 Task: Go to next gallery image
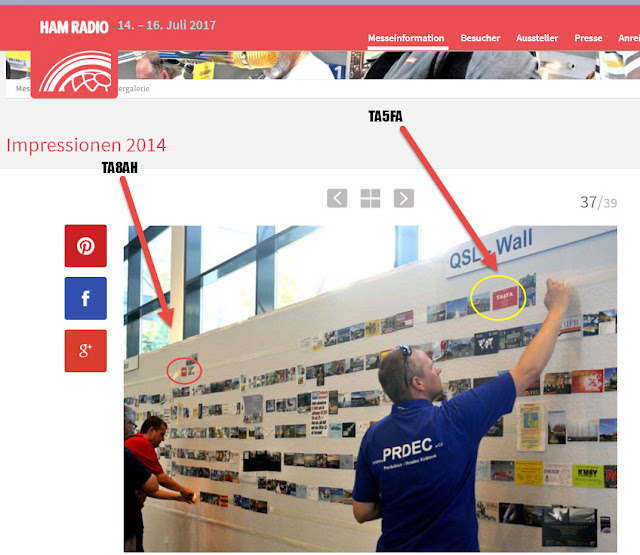tap(404, 198)
